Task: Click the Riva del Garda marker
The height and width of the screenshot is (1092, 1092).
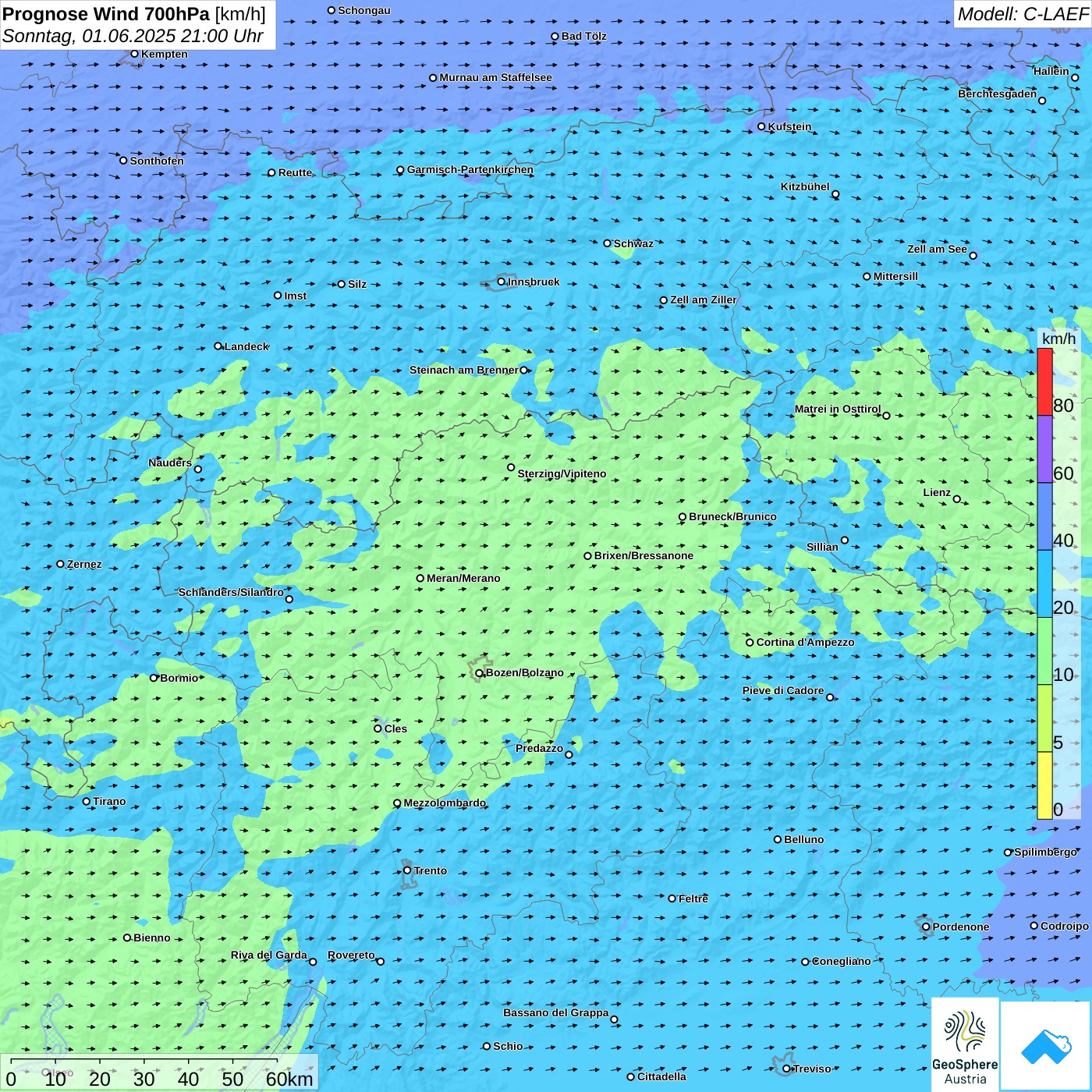Action: 314,962
